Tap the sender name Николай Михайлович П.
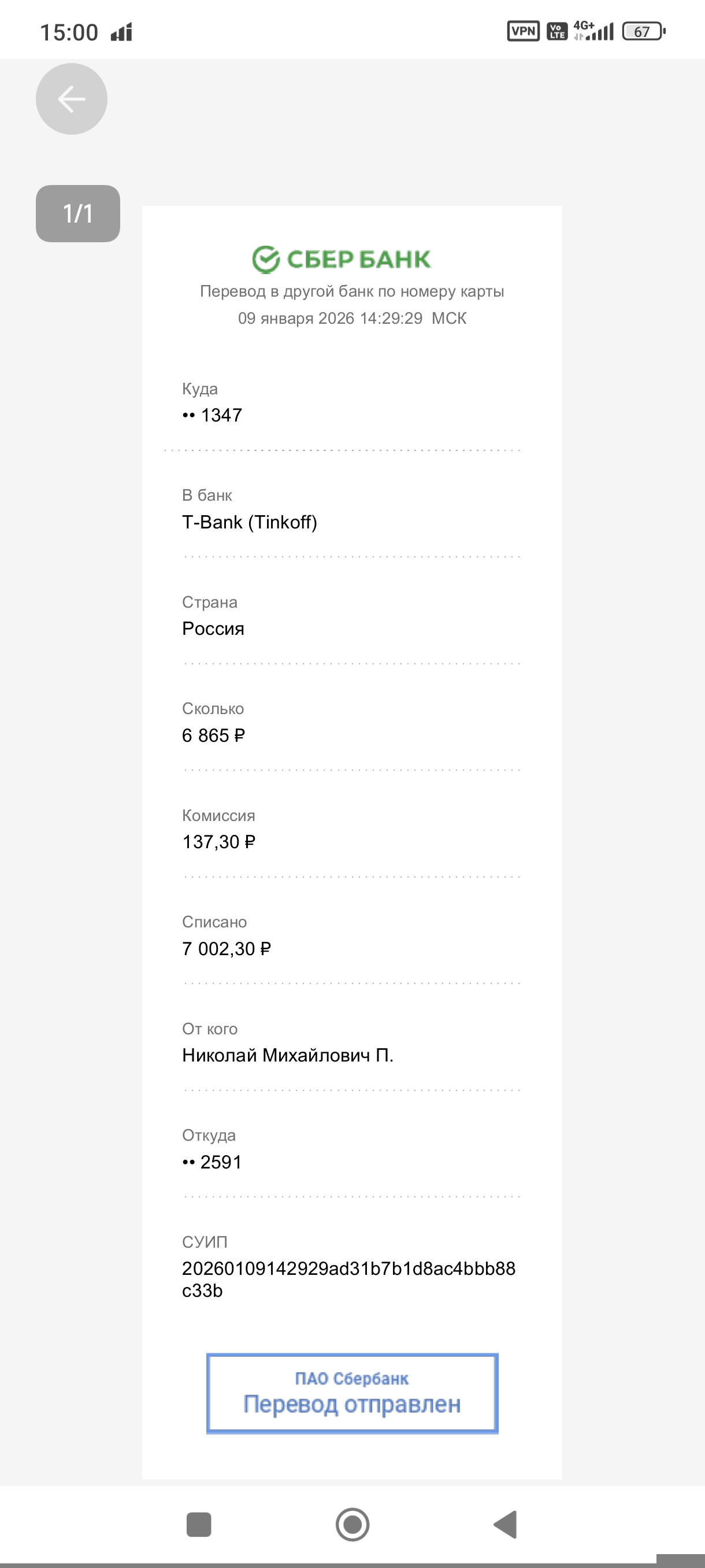 coord(288,1055)
